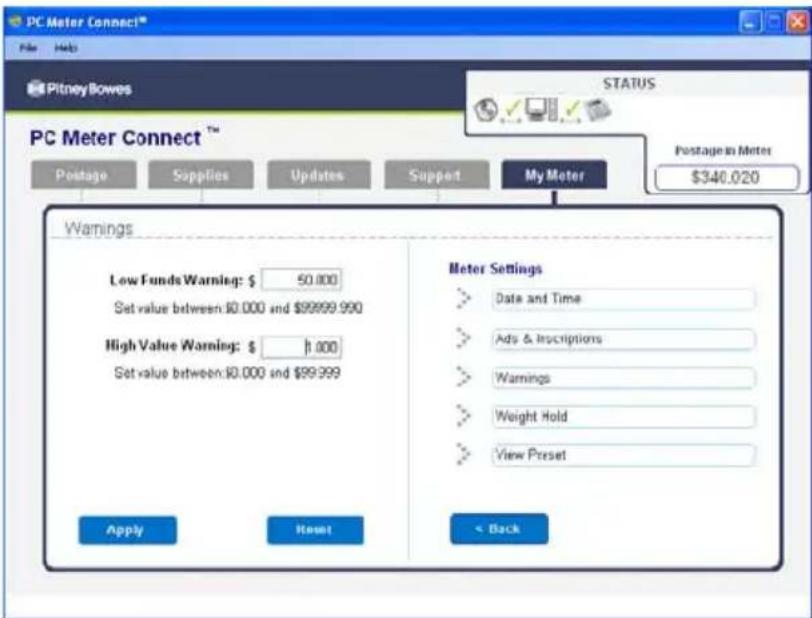Click the Low Funds Warning label
This screenshot has height=618, width=812.
click(x=176, y=280)
